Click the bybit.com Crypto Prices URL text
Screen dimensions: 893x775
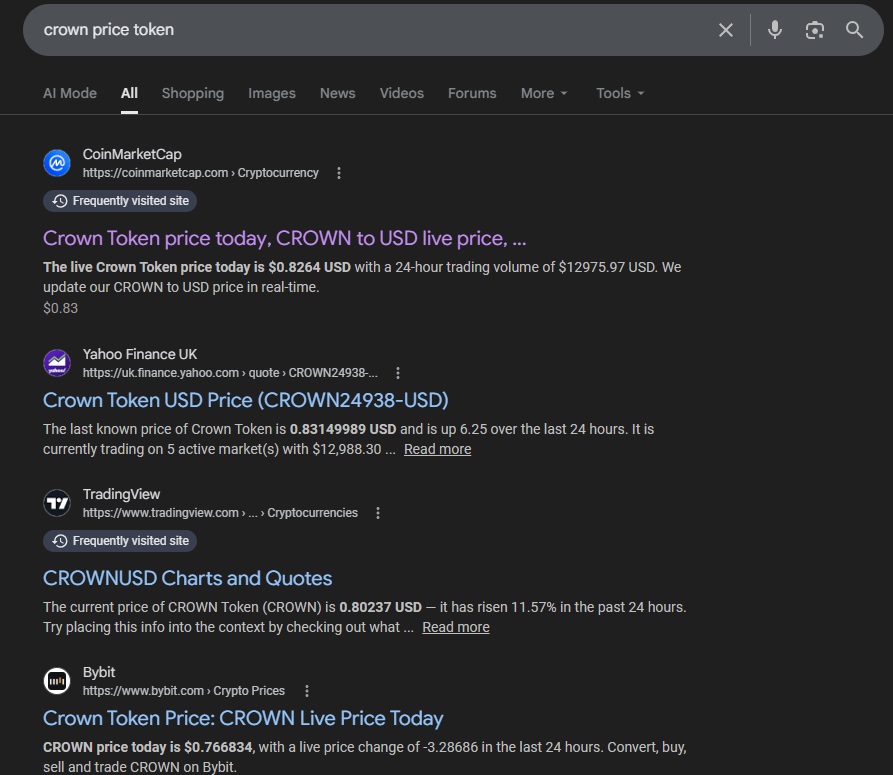183,691
